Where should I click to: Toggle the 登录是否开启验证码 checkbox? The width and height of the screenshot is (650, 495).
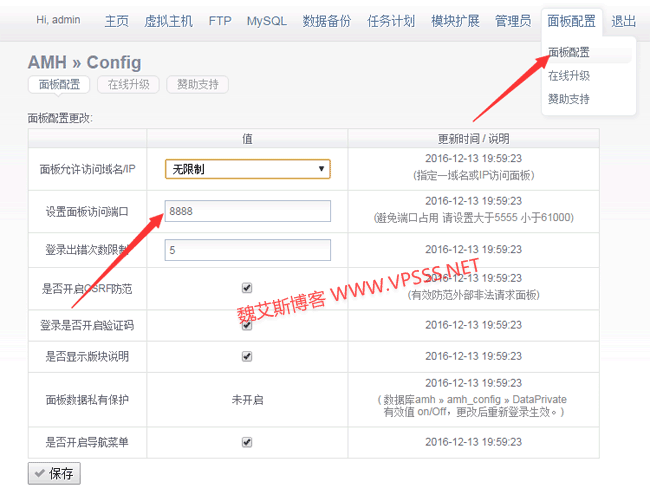pos(247,325)
